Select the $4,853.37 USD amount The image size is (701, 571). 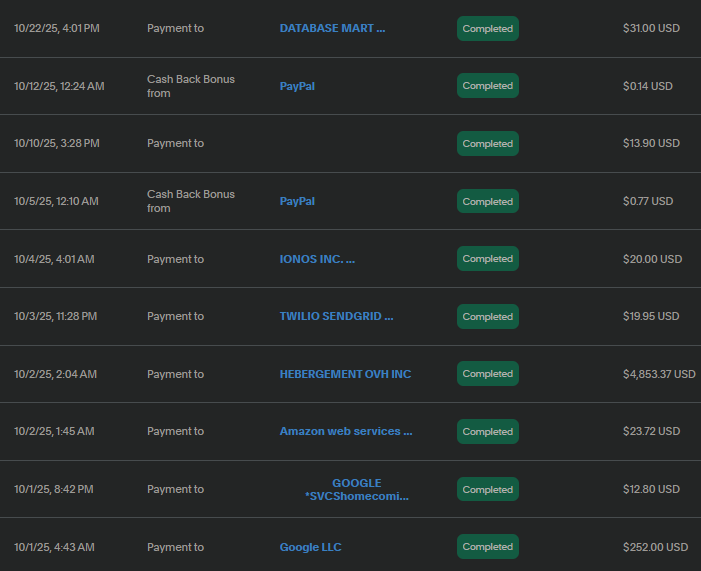(658, 374)
